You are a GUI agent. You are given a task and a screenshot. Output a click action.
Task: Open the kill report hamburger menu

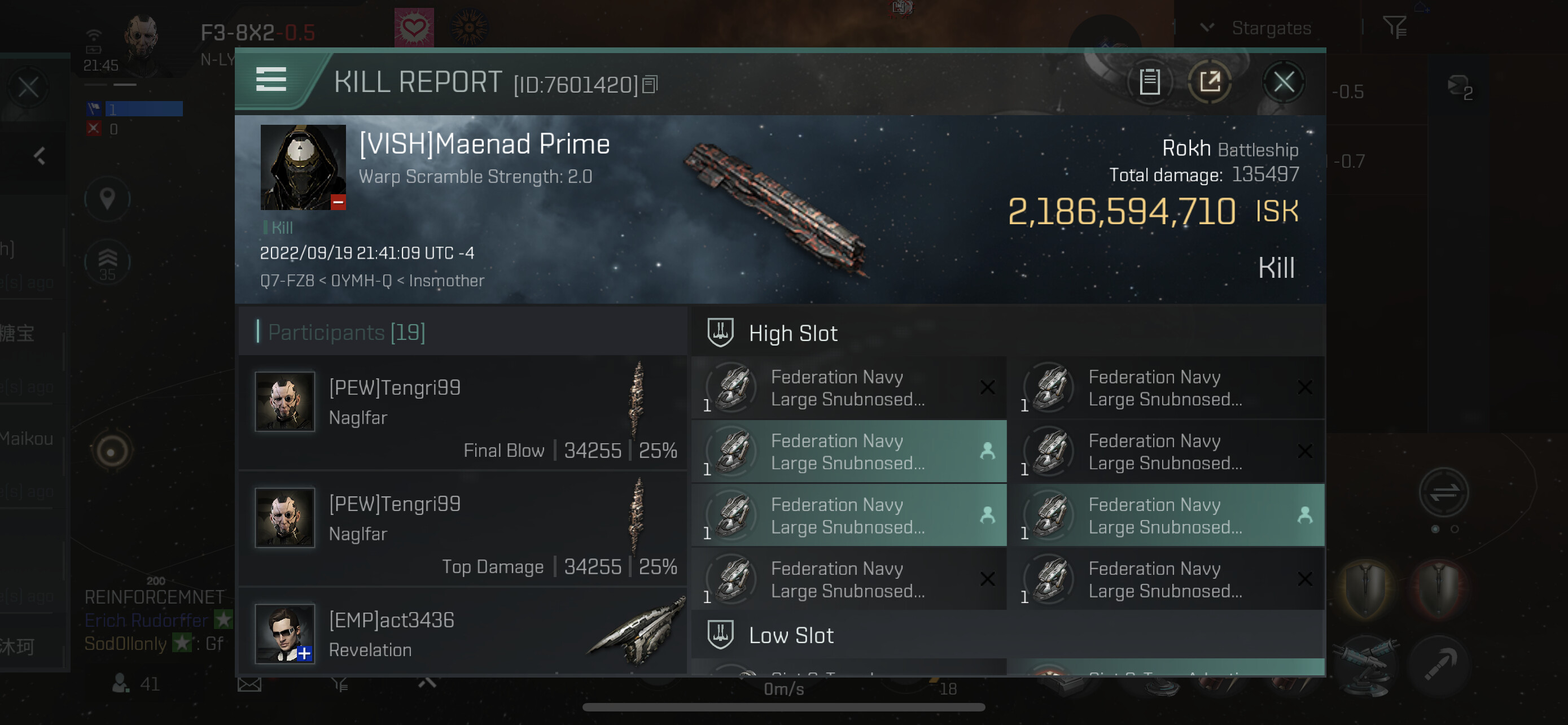point(271,80)
